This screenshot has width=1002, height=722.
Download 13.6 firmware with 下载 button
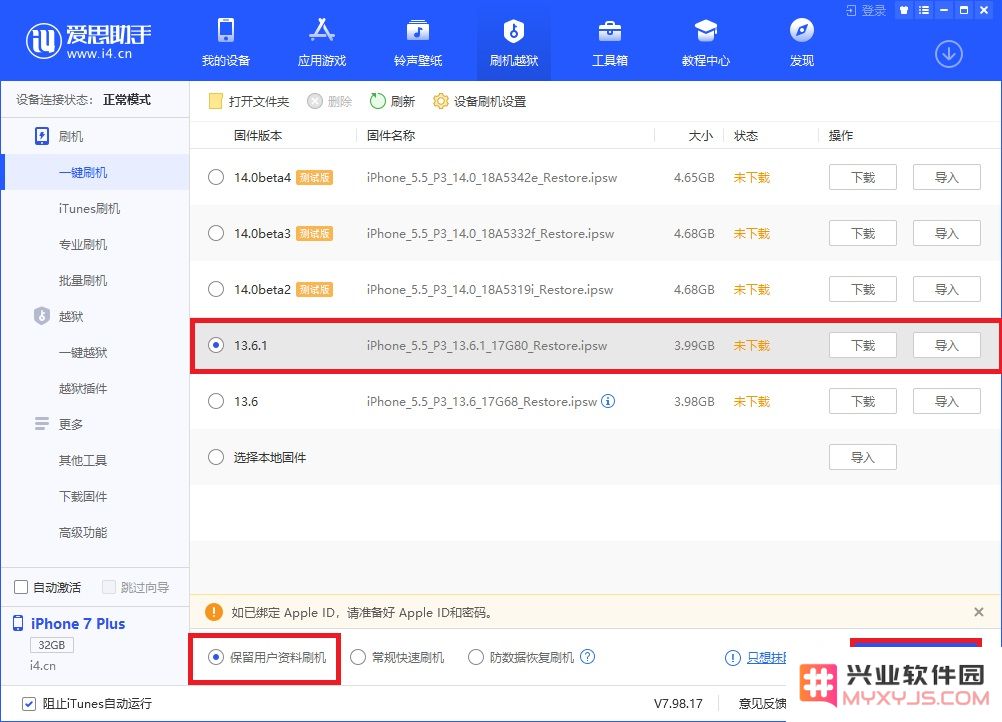(863, 401)
